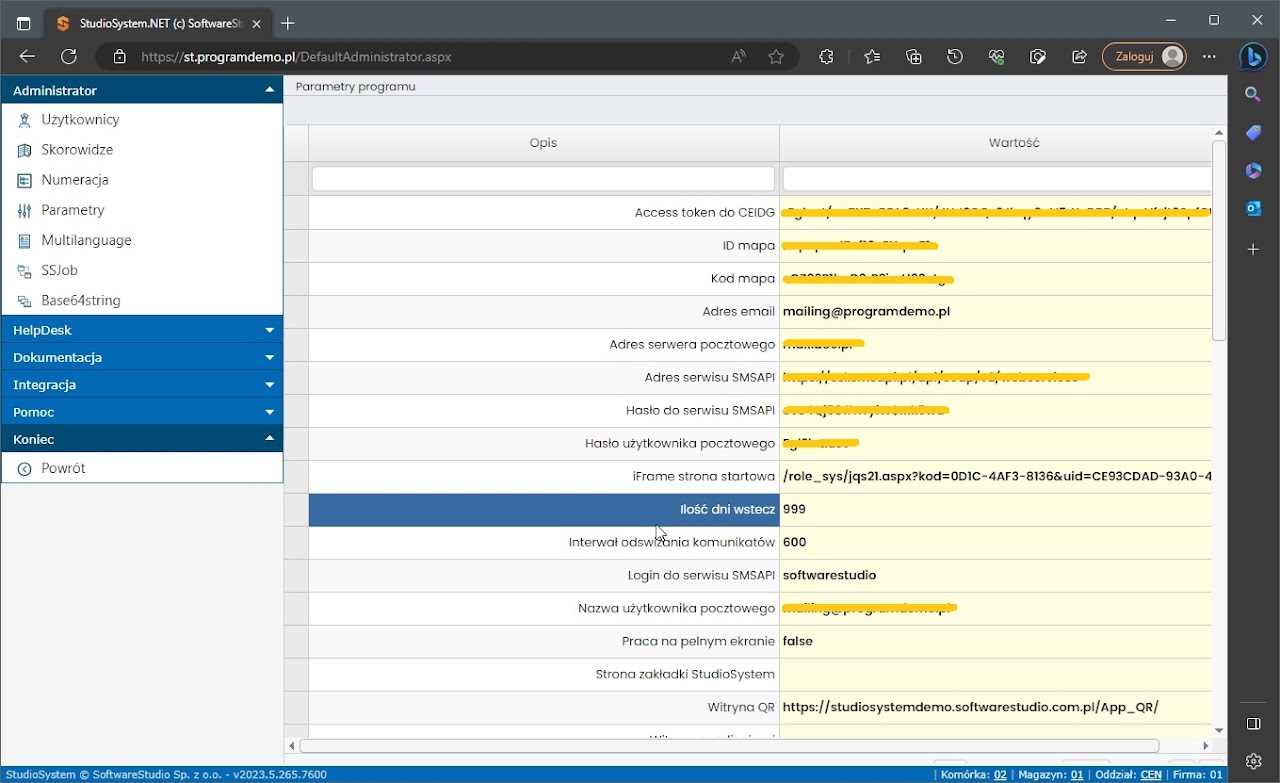Open the SSJob sidebar entry

click(x=59, y=270)
